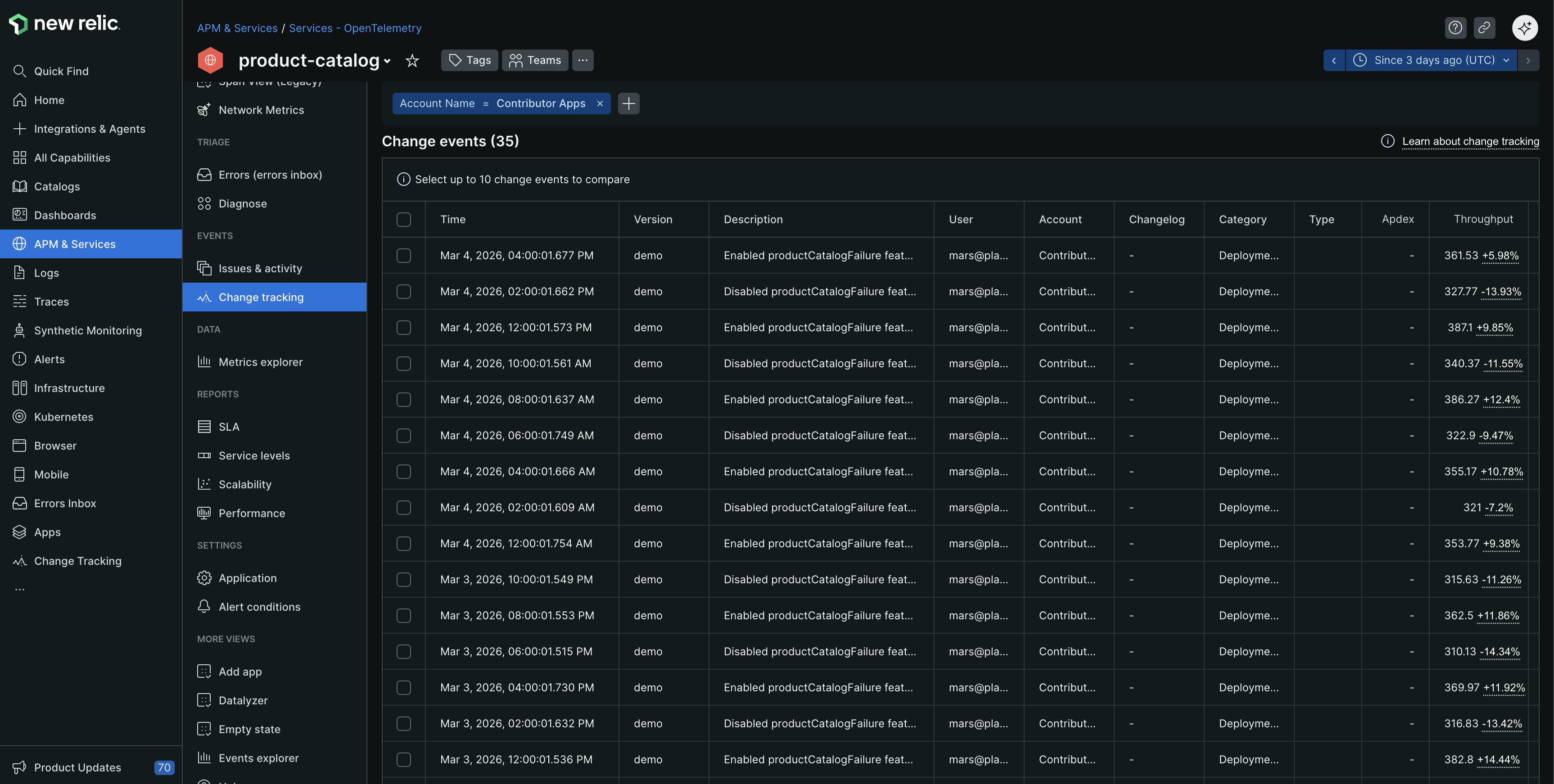Expand the product-catalog name chevron
The height and width of the screenshot is (784, 1554).
coord(387,62)
